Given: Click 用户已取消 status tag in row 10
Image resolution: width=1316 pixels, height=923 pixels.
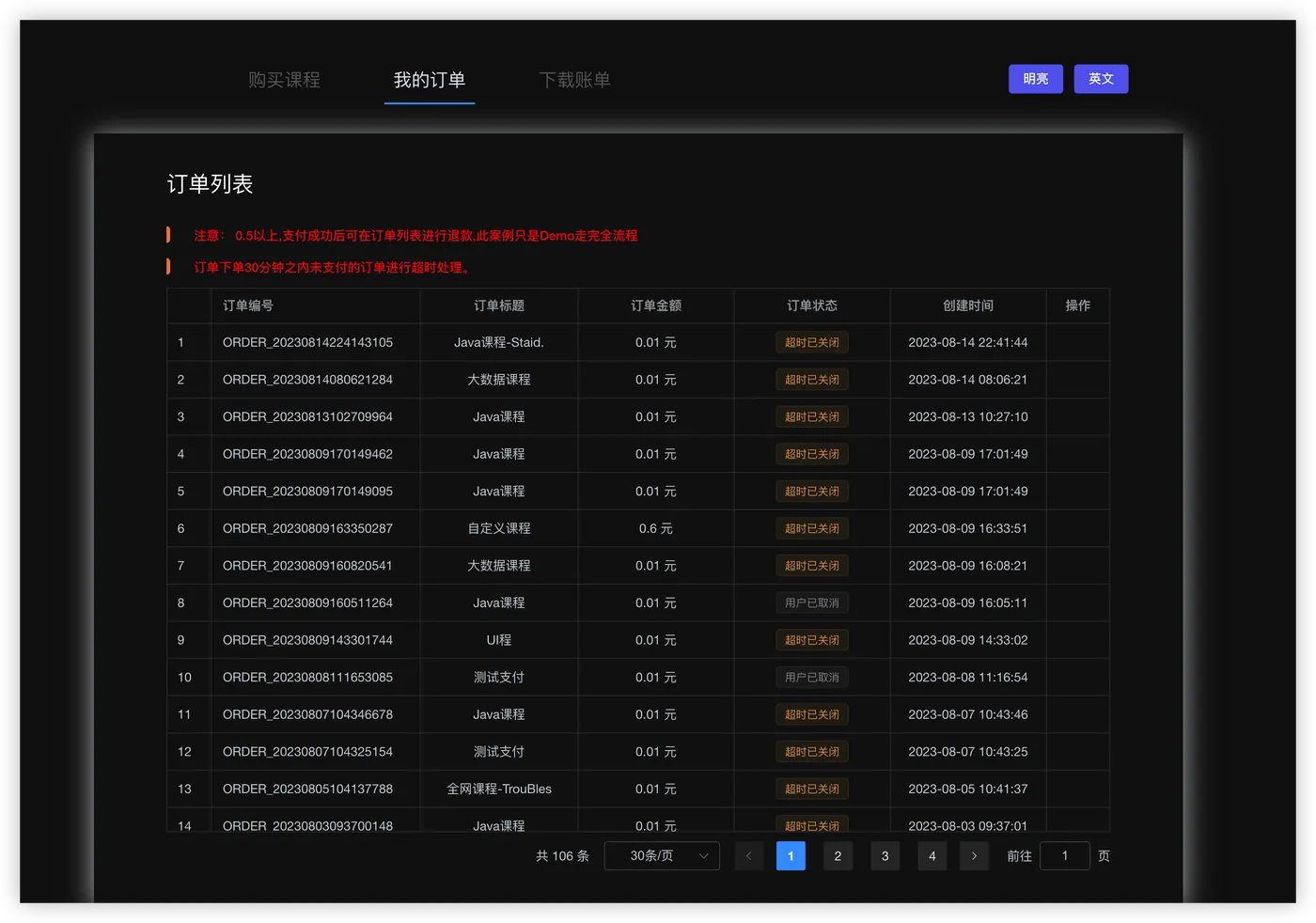Looking at the screenshot, I should coord(812,677).
